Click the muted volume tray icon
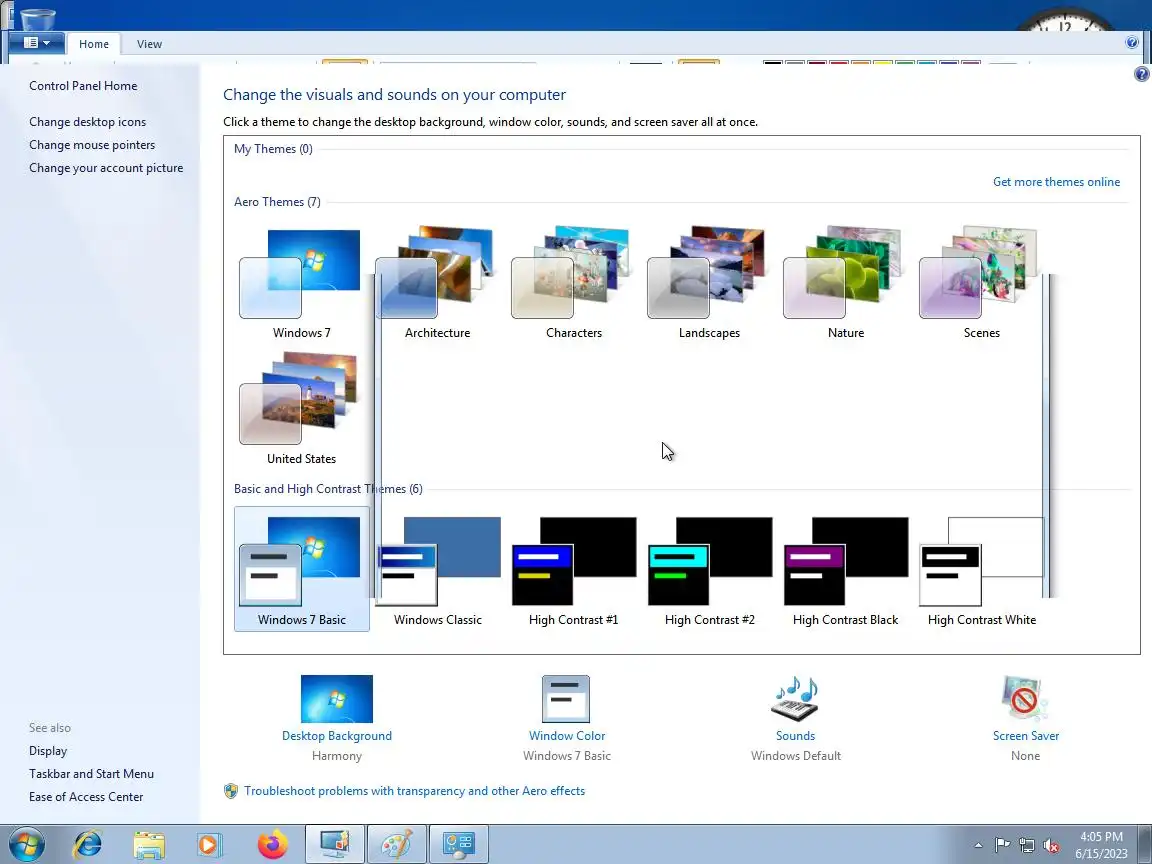 tap(1051, 845)
